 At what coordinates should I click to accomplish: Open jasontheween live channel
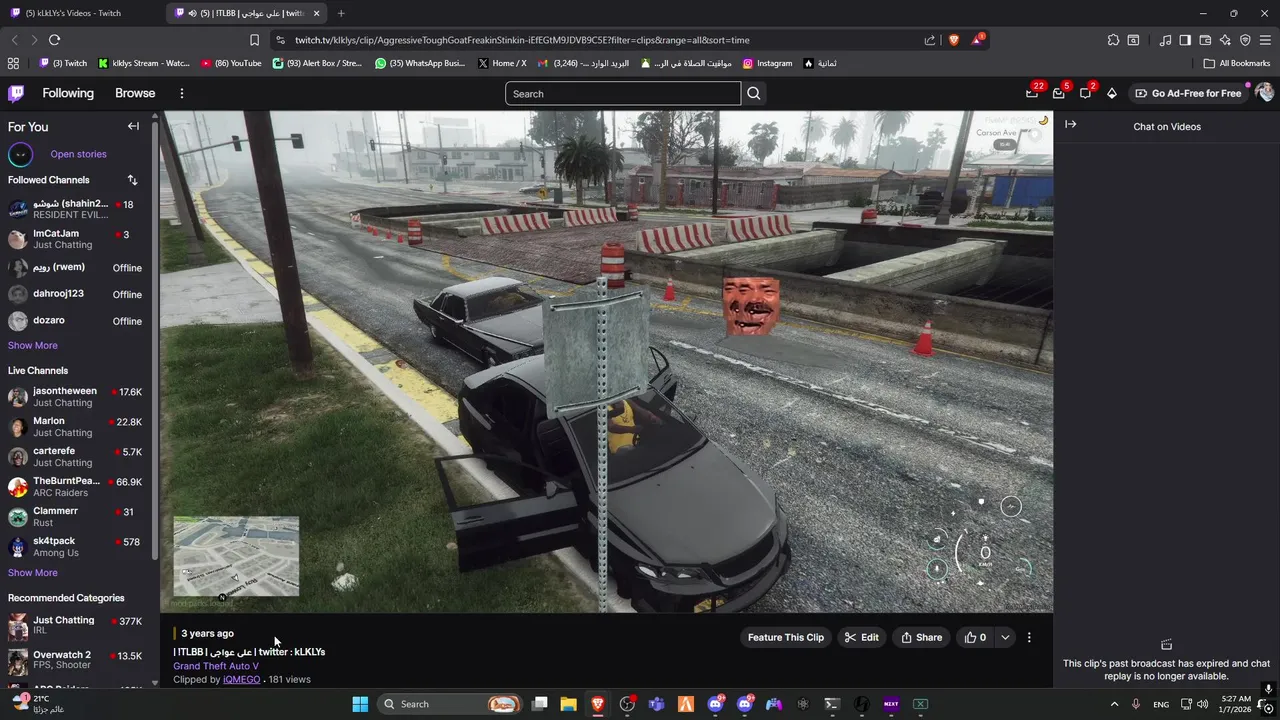[75, 397]
